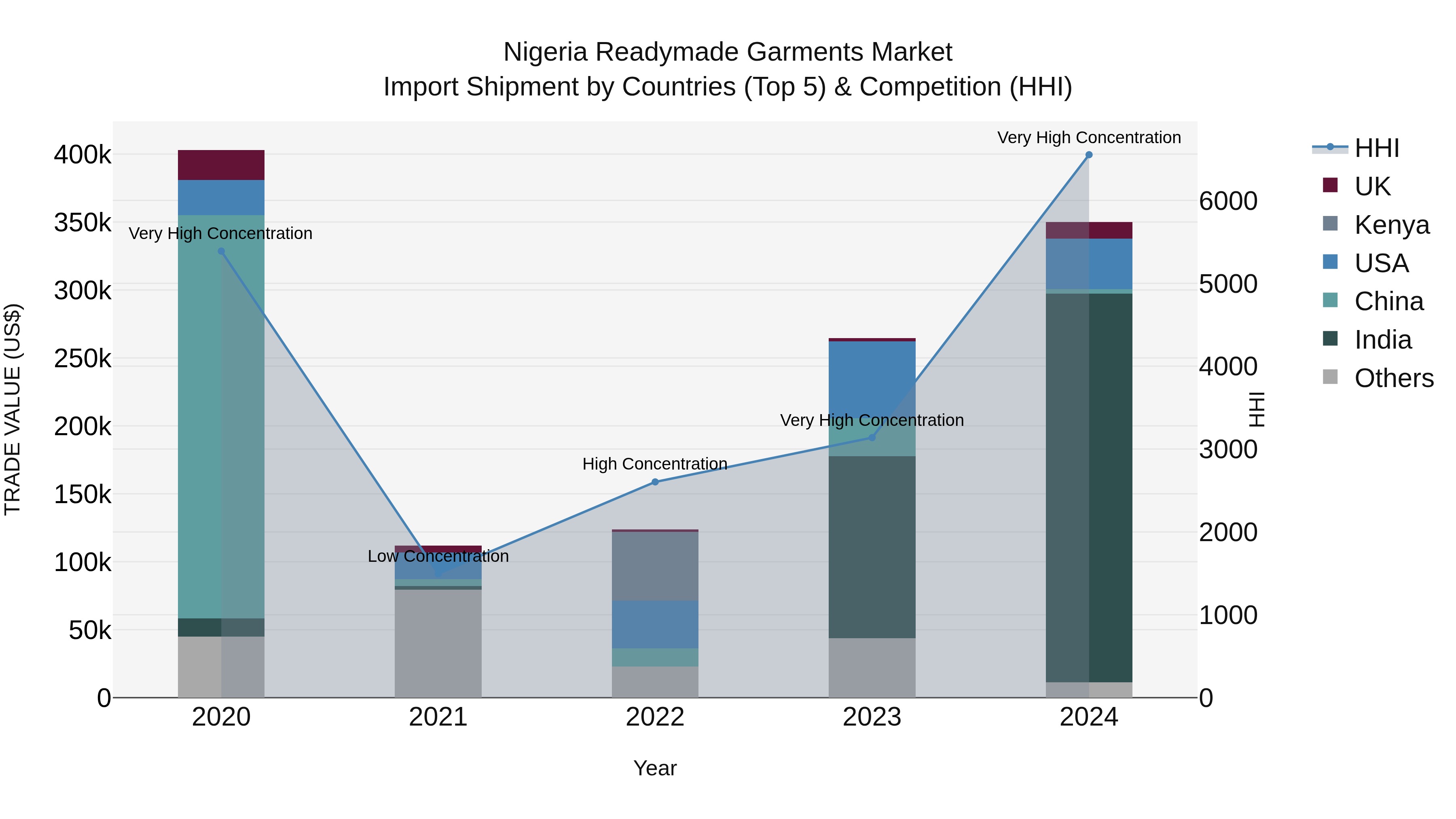Click the subtitle 'Import Shipment by Countries'
Viewport: 1456px width, 819px height.
pos(559,87)
